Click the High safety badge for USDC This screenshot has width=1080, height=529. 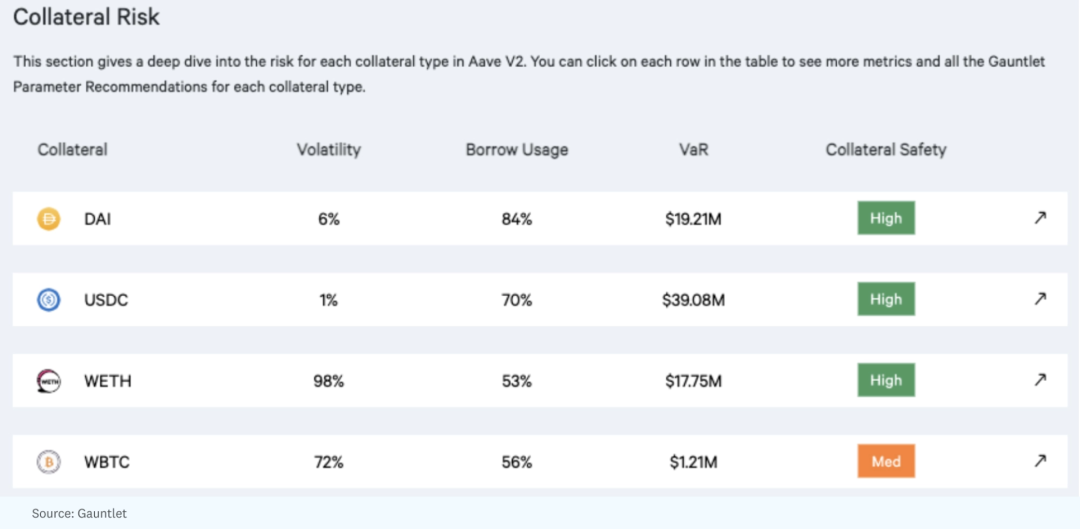point(886,300)
